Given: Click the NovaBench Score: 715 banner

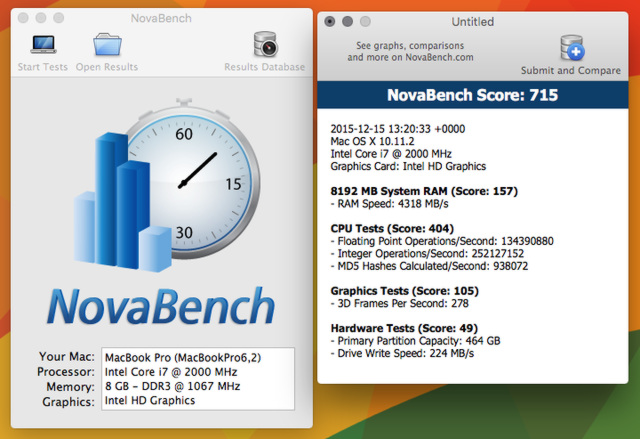Looking at the screenshot, I should (x=473, y=95).
